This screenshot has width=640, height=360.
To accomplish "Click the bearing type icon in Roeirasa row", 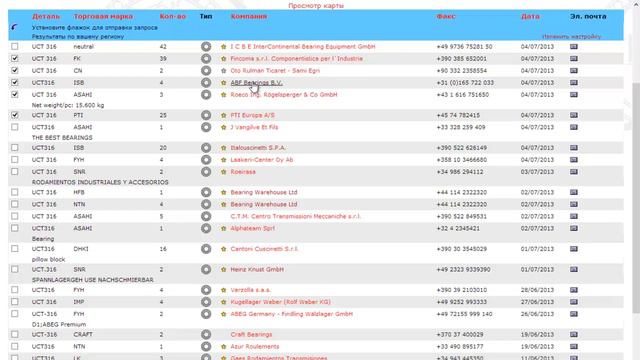I will tap(206, 172).
